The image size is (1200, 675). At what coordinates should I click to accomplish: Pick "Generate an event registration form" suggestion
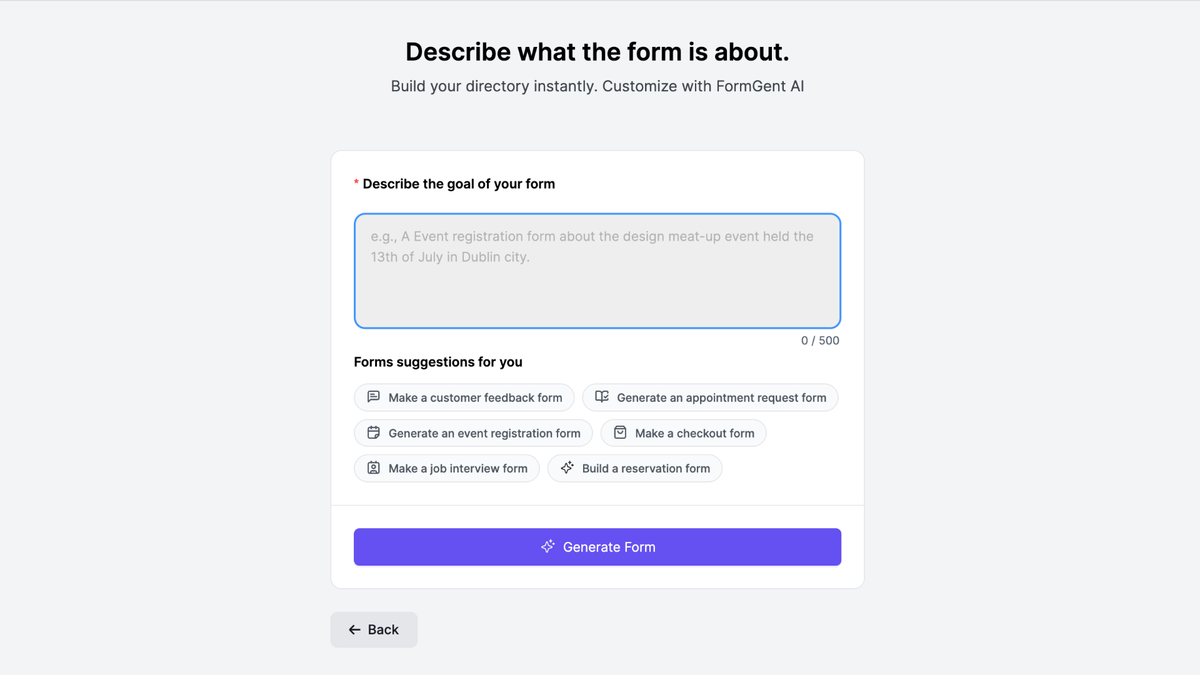click(472, 432)
